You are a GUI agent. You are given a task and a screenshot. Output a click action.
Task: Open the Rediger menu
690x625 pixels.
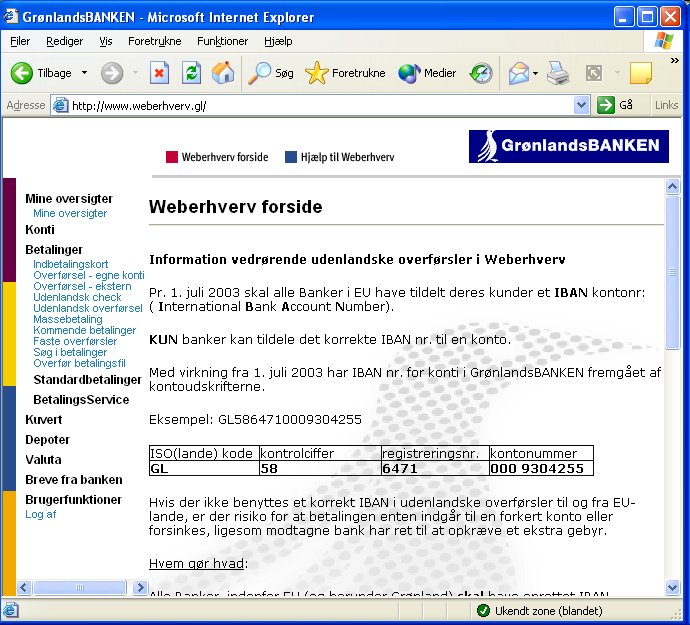click(64, 41)
